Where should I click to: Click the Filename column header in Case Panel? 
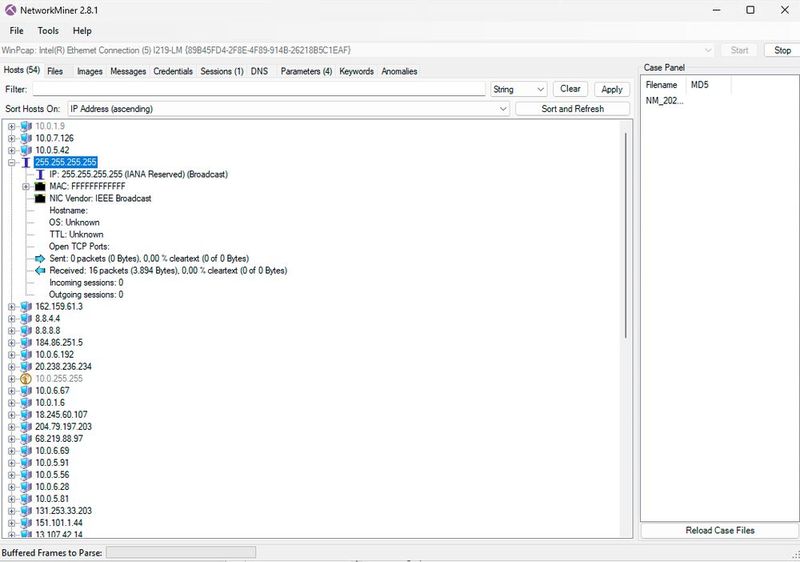(x=664, y=85)
